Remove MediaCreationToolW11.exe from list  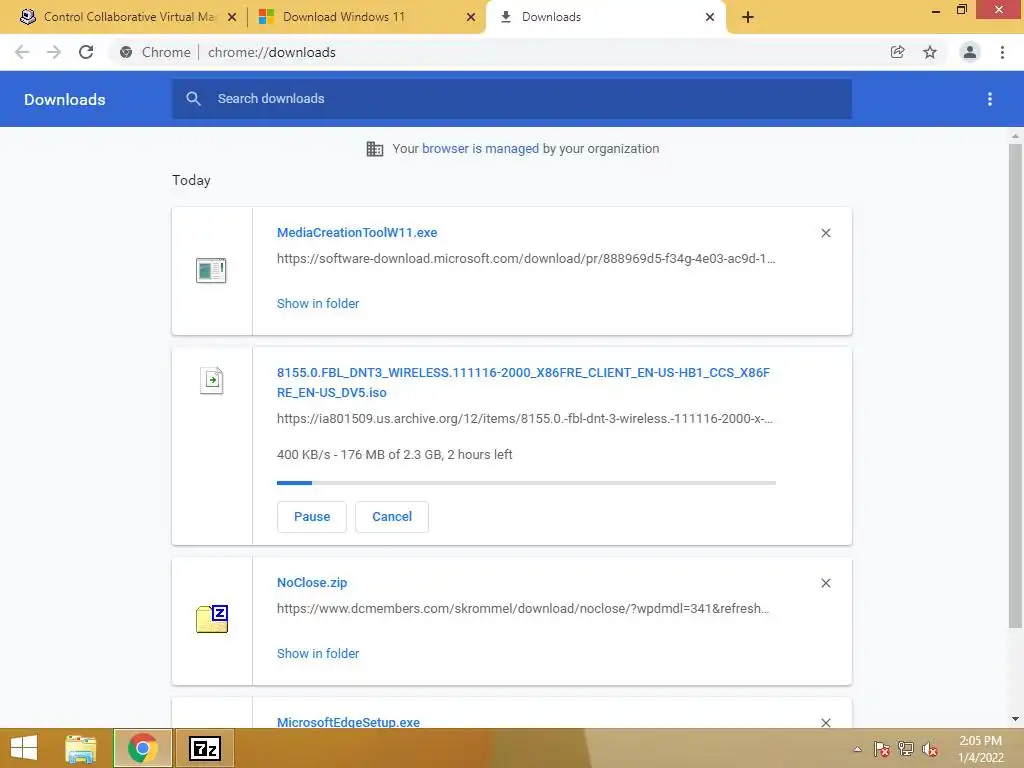826,233
